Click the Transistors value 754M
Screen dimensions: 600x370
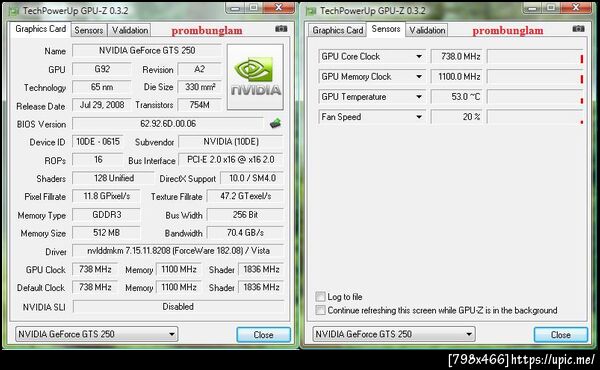[200, 105]
